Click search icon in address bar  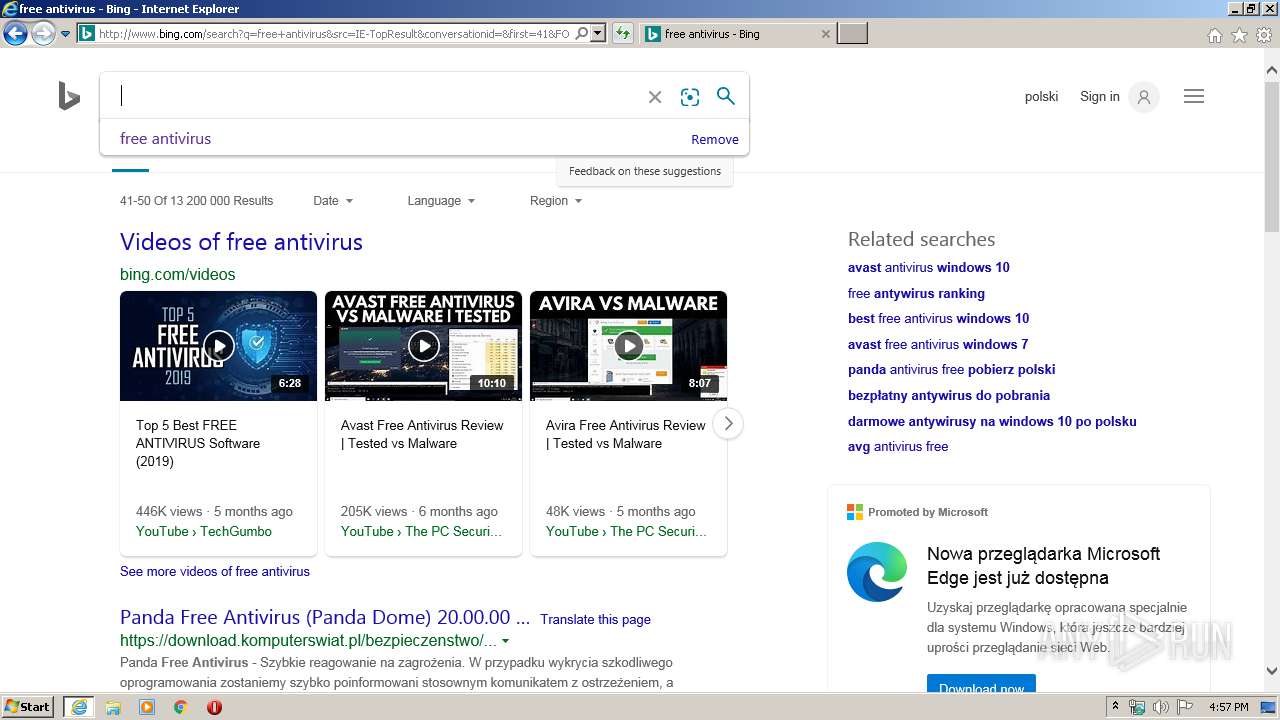(582, 34)
